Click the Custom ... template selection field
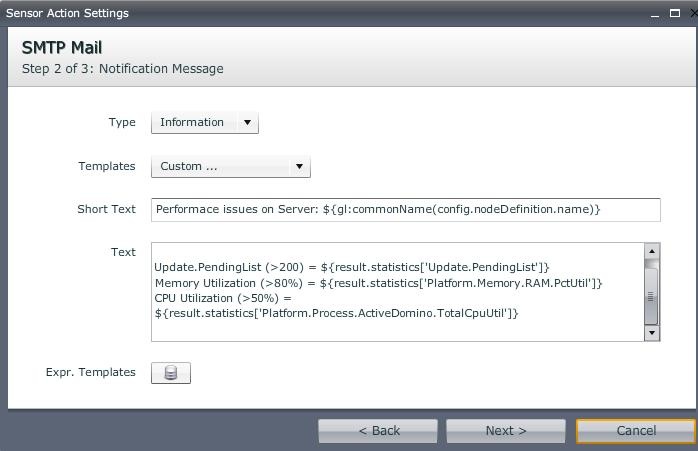 220,167
